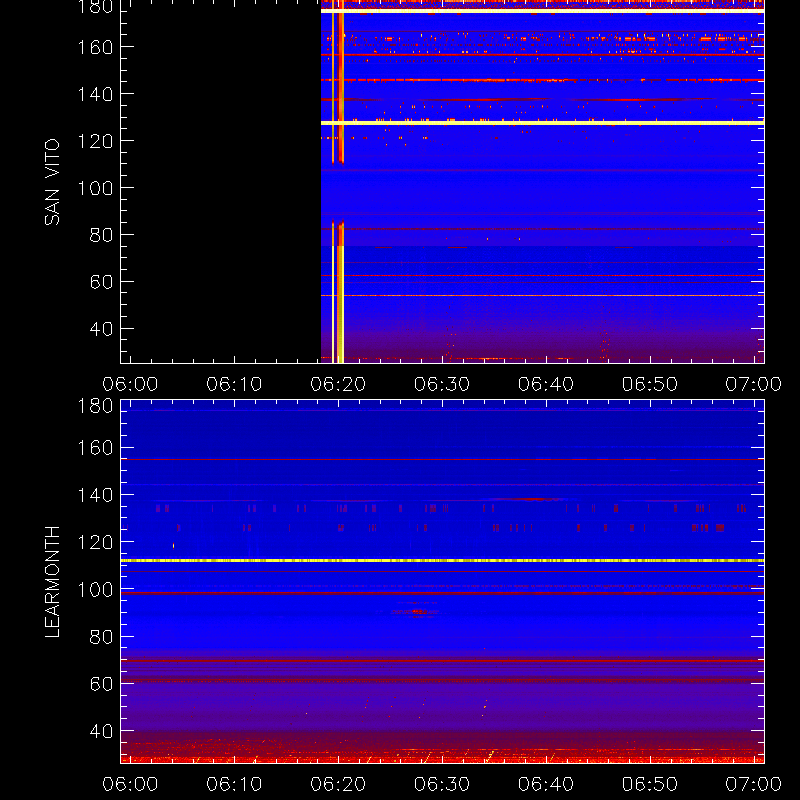800x800 pixels.
Task: Click 06:40 time label under San Vito plot
Action: point(546,384)
